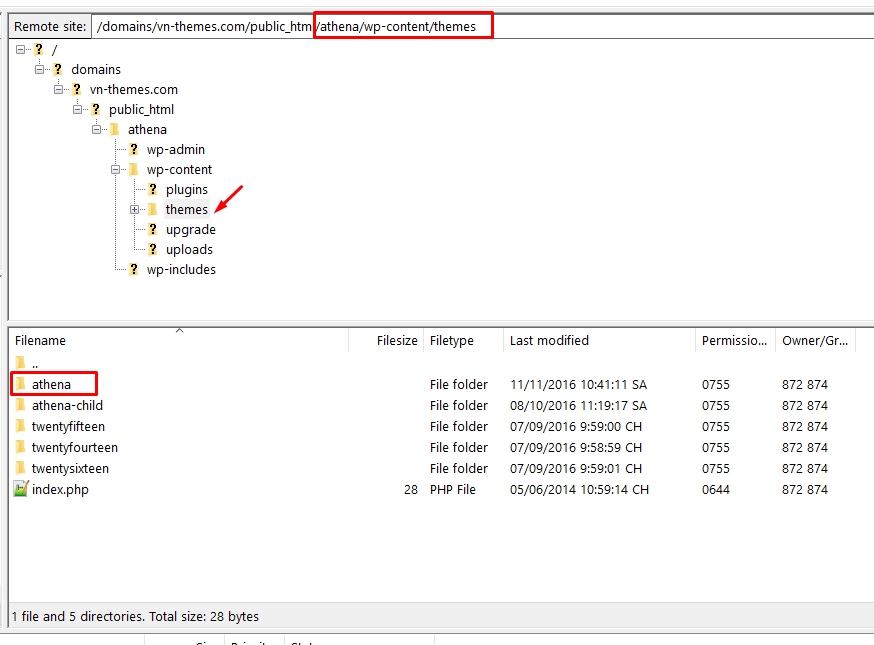Collapse the domains tree node
874x645 pixels.
41,68
